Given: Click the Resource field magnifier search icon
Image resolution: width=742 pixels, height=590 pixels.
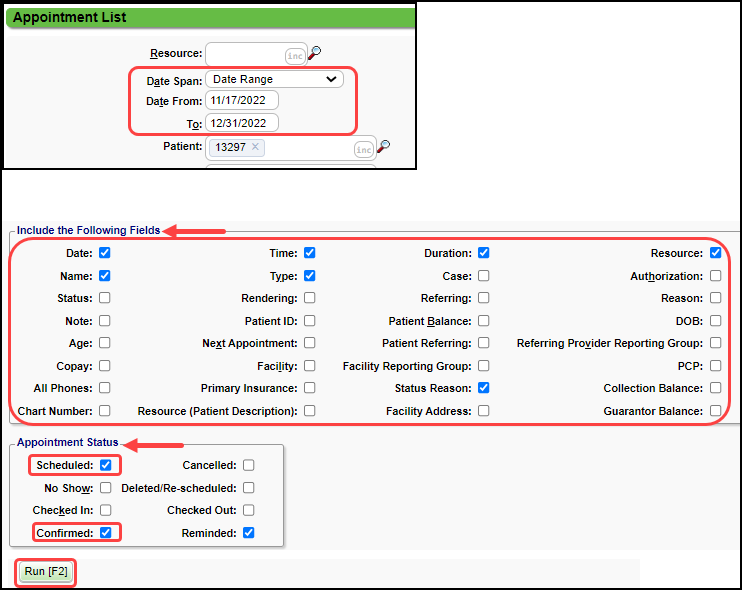Looking at the screenshot, I should (x=315, y=53).
